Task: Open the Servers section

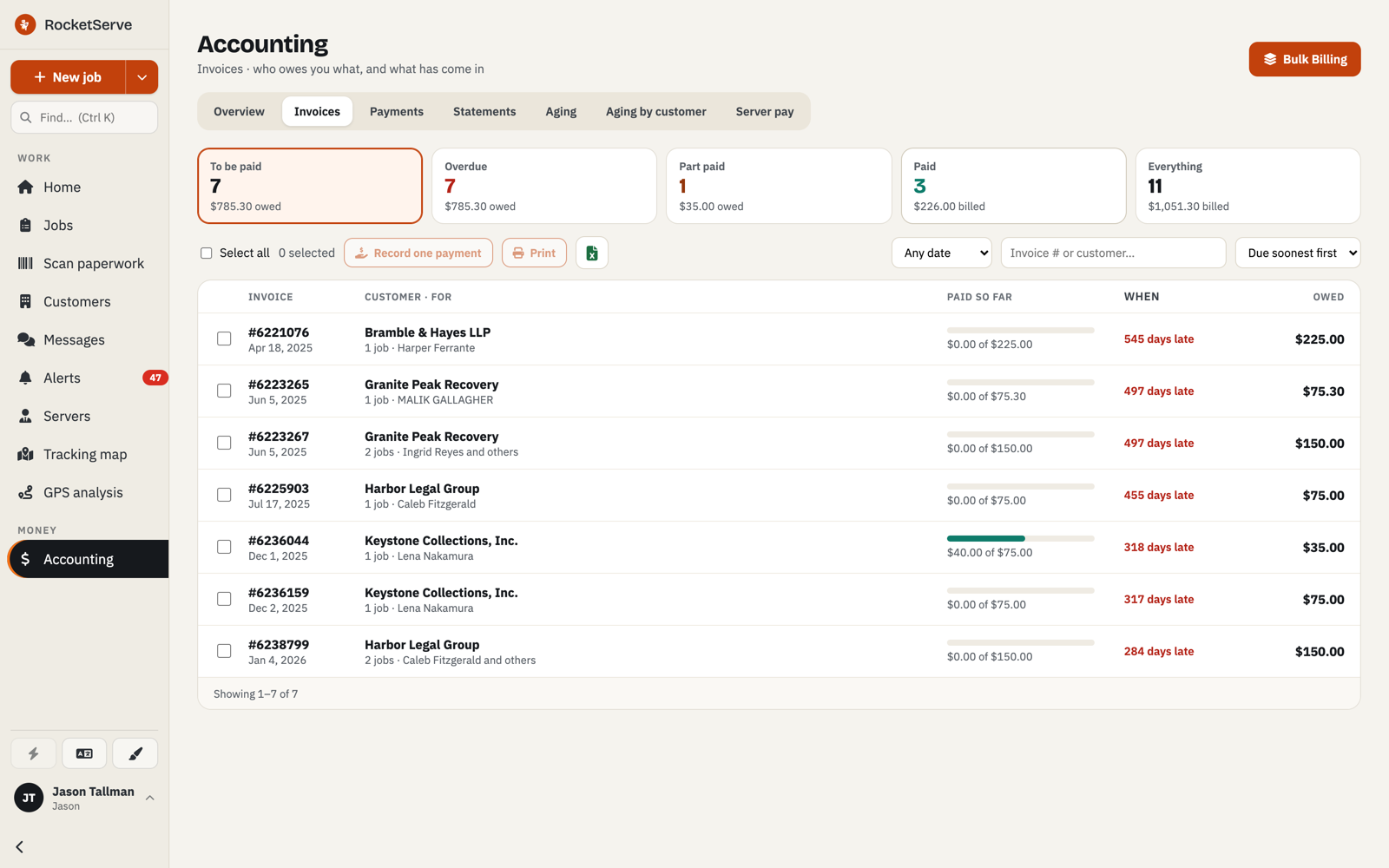Action: click(84, 416)
